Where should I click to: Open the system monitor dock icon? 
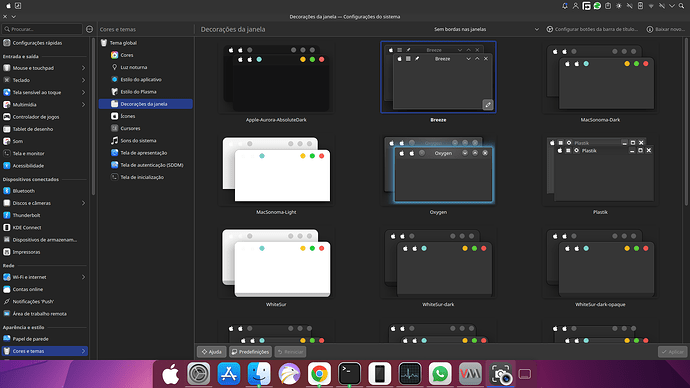click(410, 374)
